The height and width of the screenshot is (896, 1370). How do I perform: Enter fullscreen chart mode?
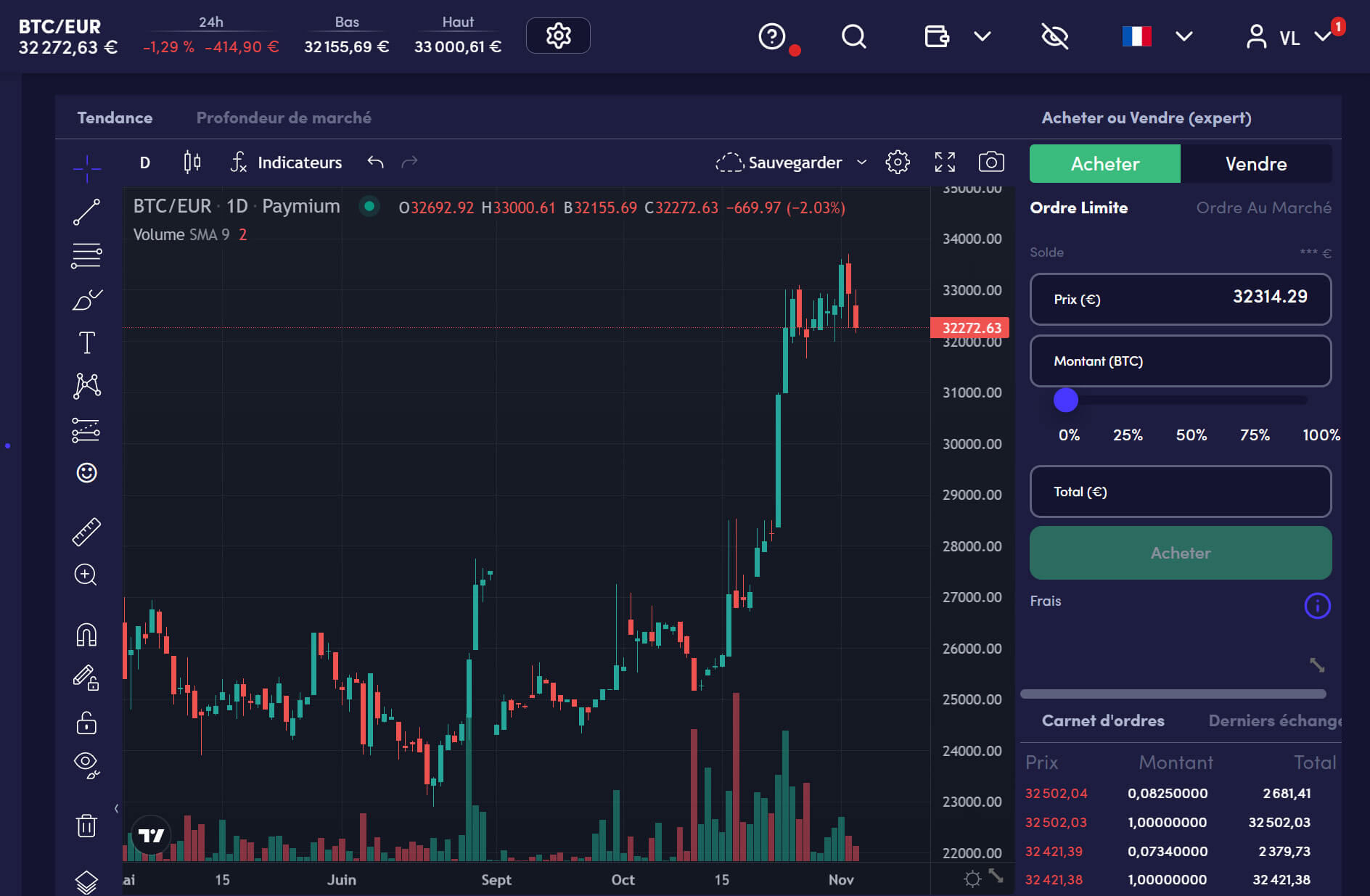pos(944,162)
